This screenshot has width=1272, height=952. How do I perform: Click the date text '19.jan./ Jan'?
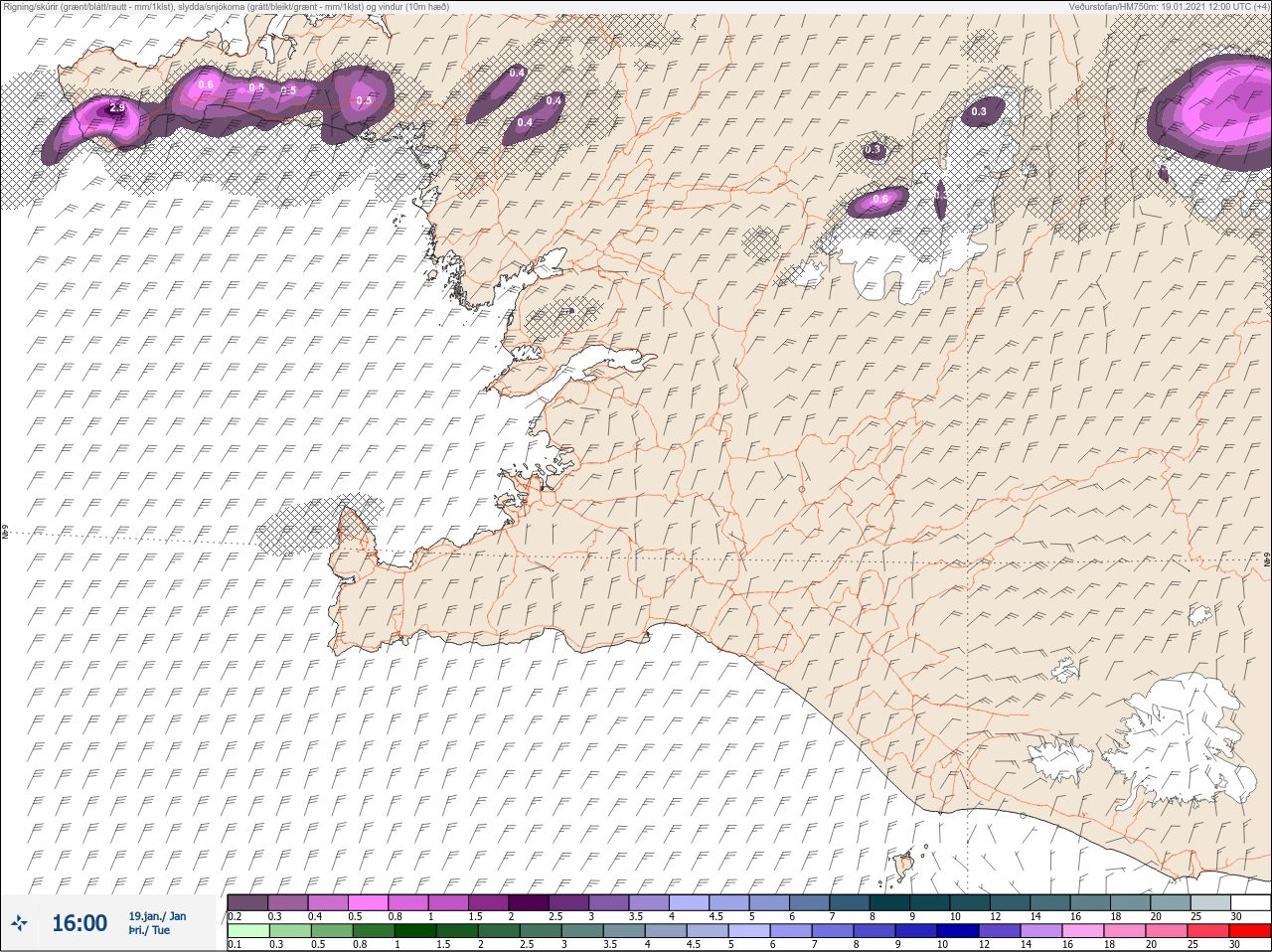coord(157,916)
